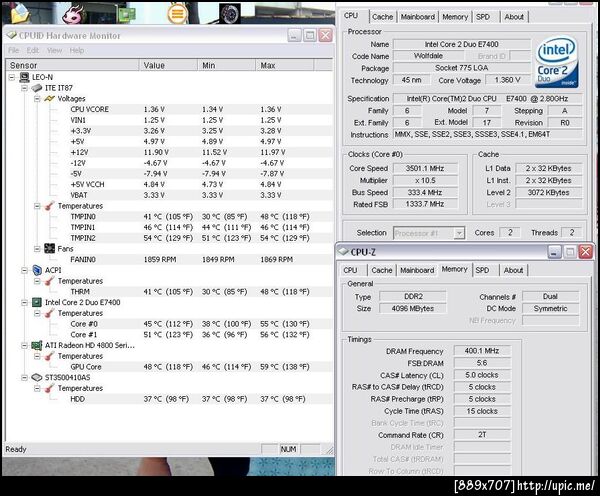
Task: Click the LEO-N computer icon
Action: [24, 77]
